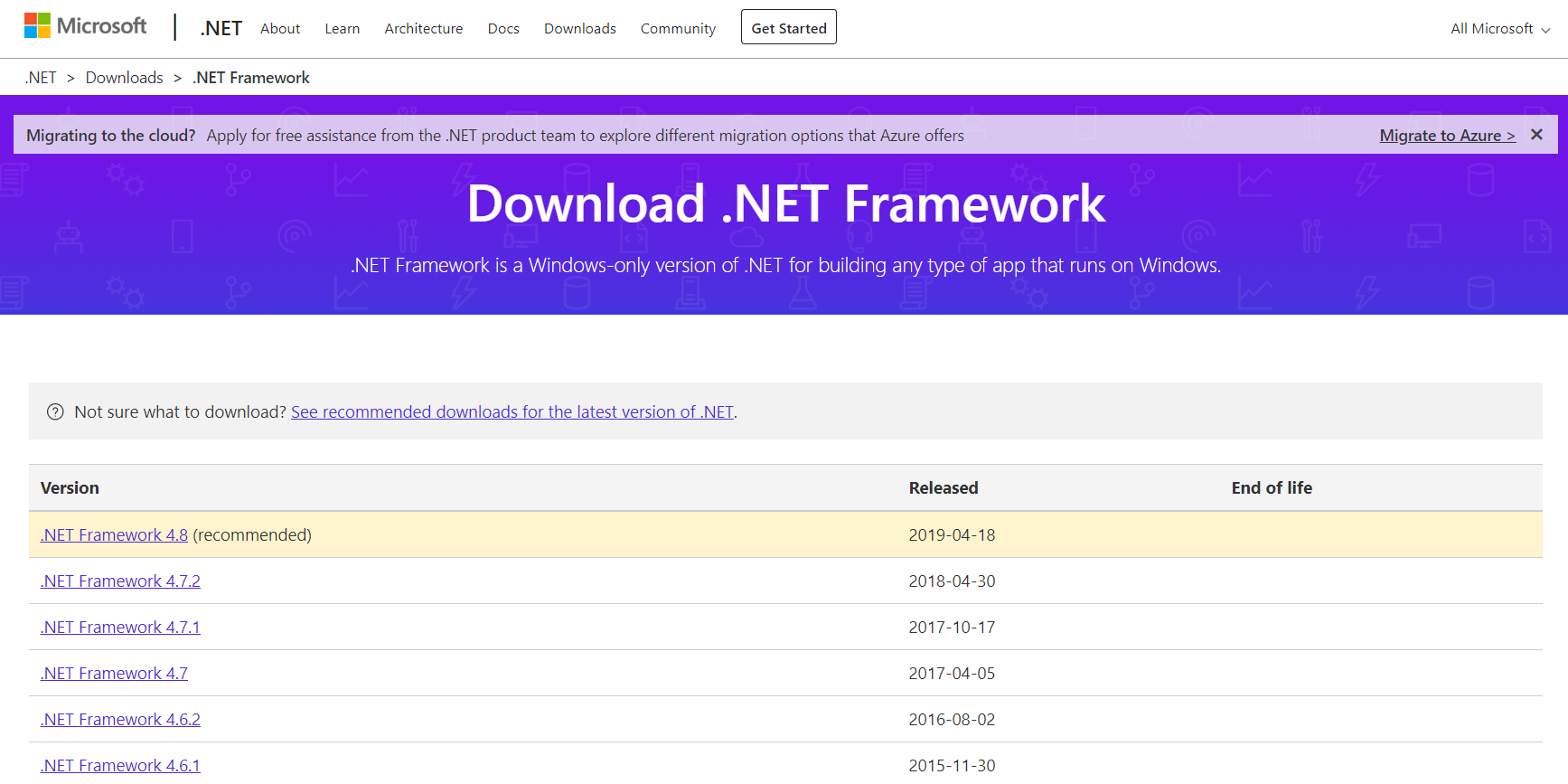Open the Architecture menu item
Viewport: 1568px width, 784px height.
424,28
